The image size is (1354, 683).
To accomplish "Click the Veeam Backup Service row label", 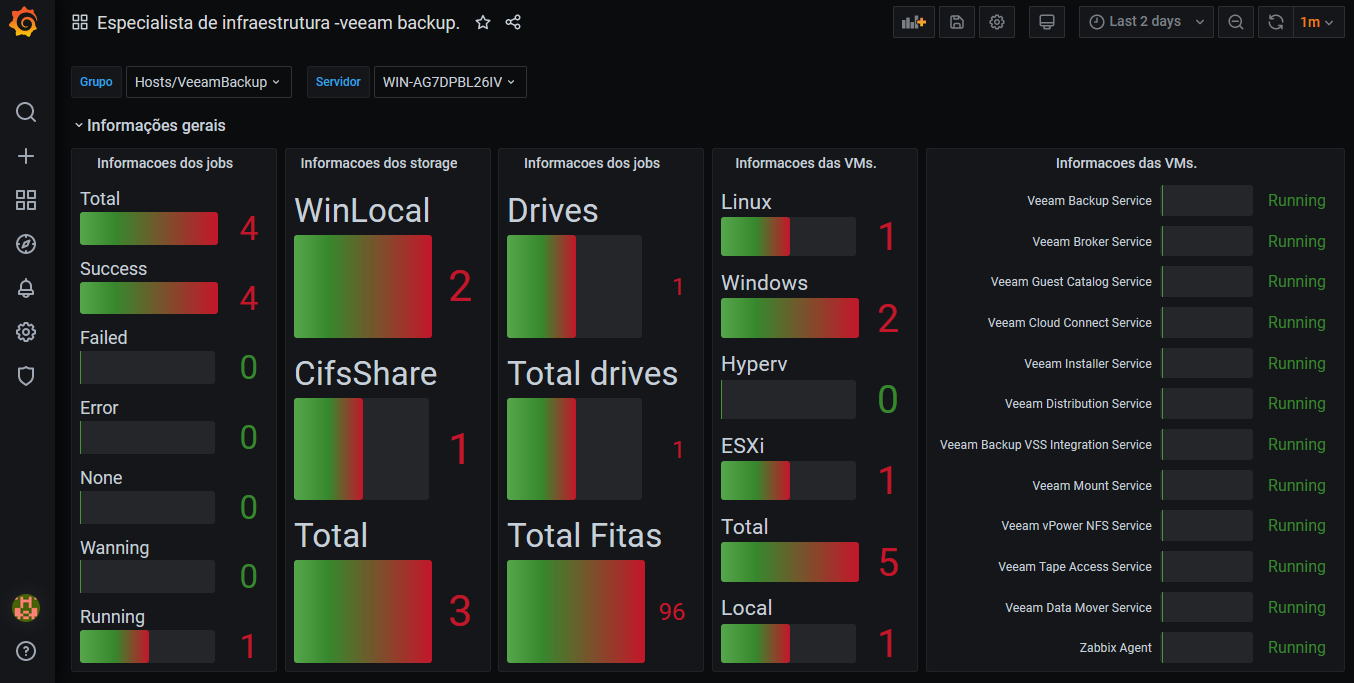I will pyautogui.click(x=1089, y=201).
